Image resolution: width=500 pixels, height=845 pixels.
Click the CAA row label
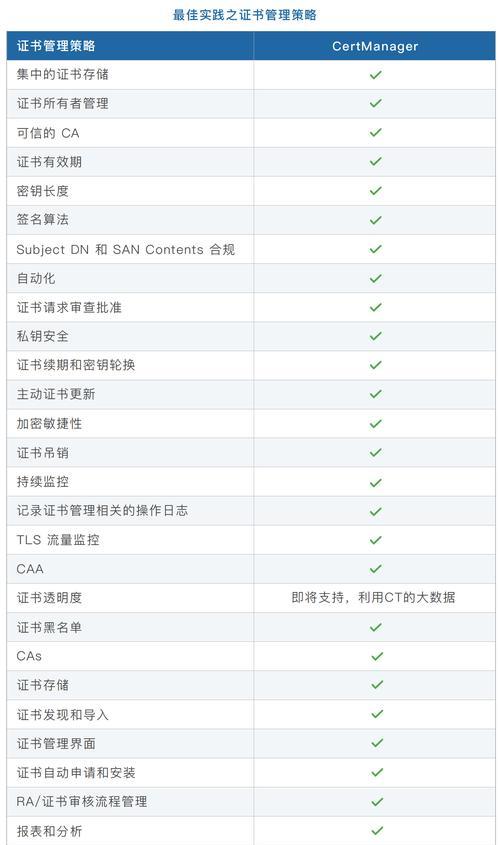(30, 569)
